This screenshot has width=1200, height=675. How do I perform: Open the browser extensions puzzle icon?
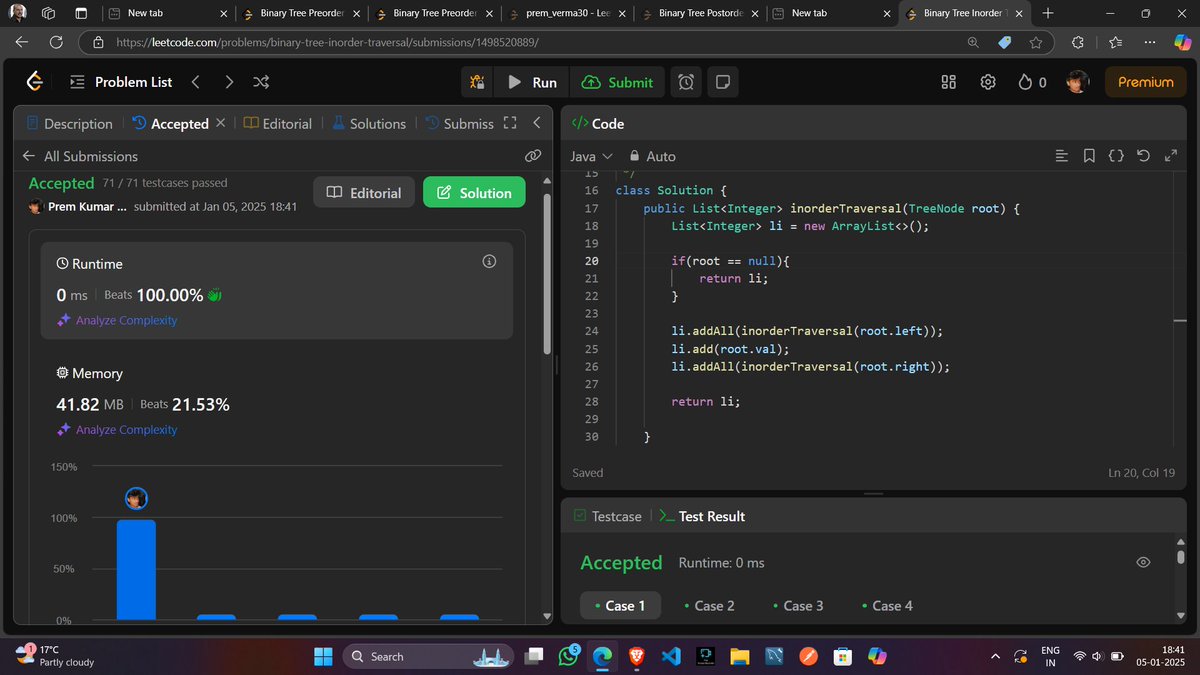[1077, 42]
